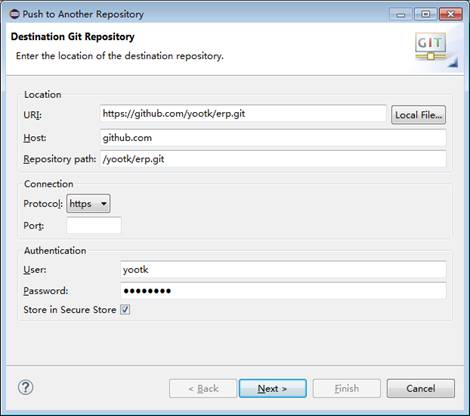470x416 pixels.
Task: Focus the Repository path field
Action: (x=273, y=159)
